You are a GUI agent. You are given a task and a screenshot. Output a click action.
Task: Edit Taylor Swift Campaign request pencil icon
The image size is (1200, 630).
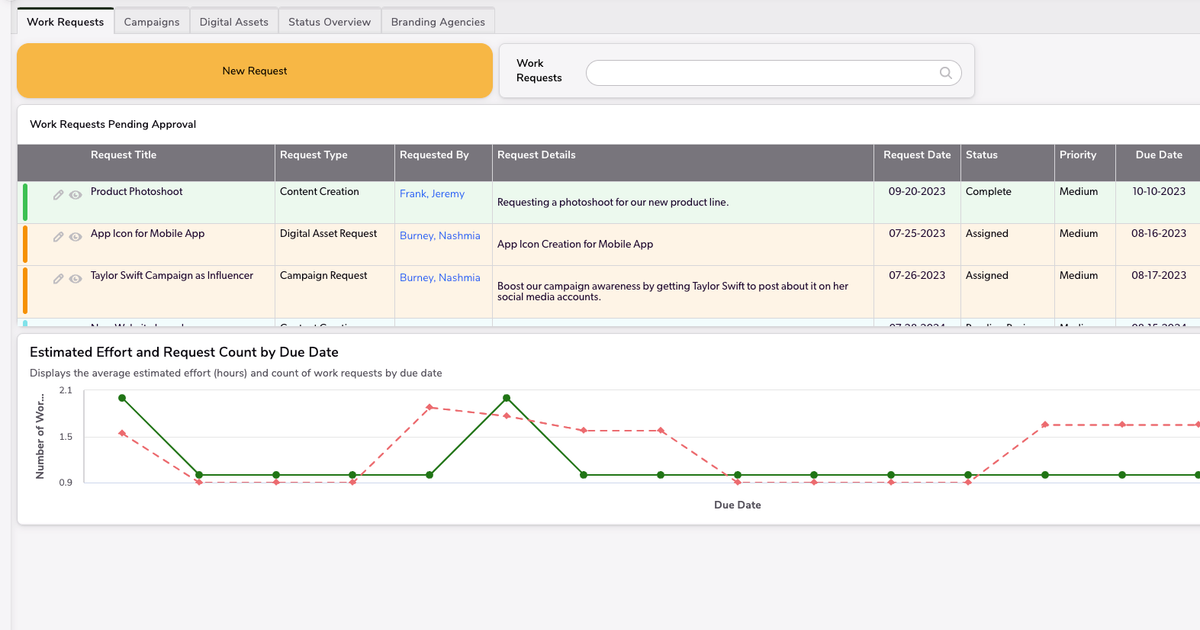(x=59, y=279)
